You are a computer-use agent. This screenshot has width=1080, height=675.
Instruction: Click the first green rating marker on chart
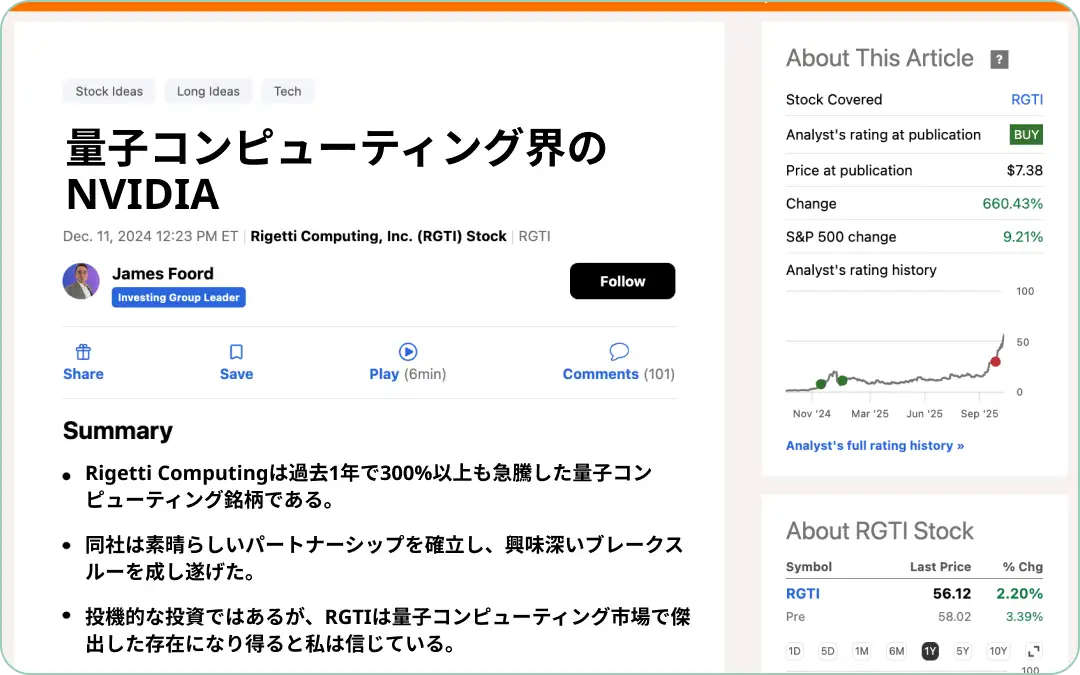[820, 384]
